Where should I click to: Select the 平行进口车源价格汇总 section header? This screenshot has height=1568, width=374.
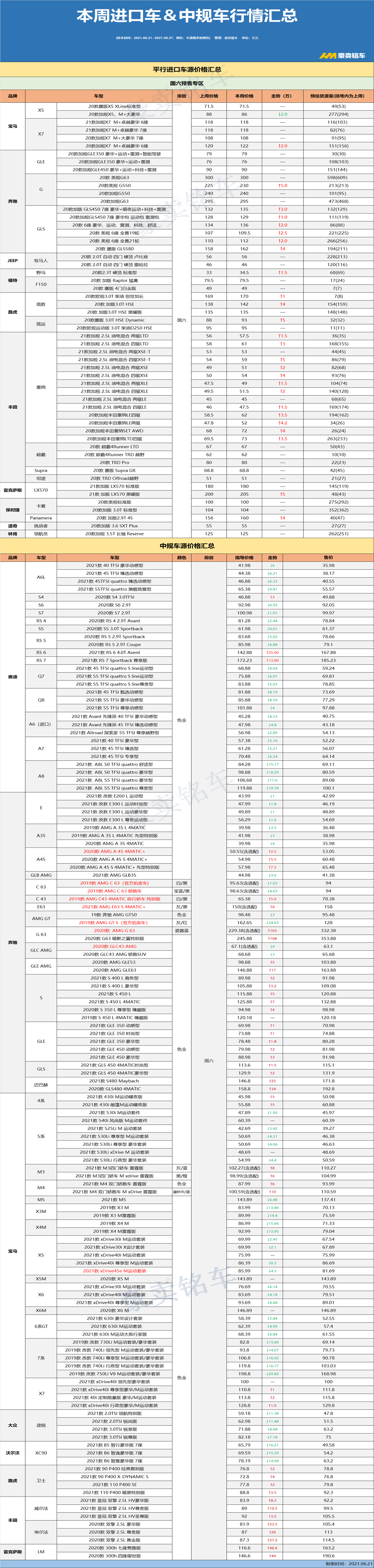[187, 69]
